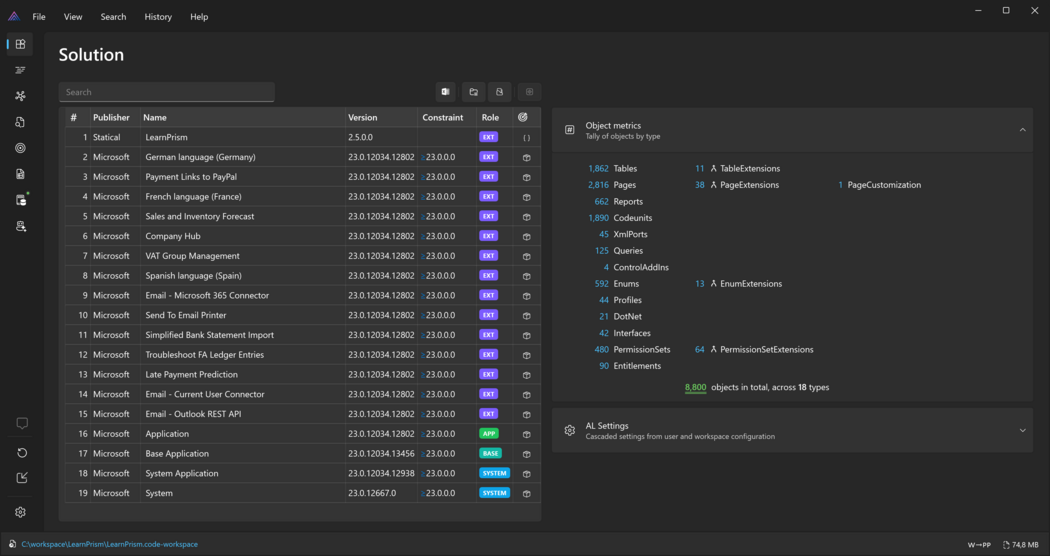Click Object metrics hash icon
Image resolution: width=1050 pixels, height=556 pixels.
(570, 130)
